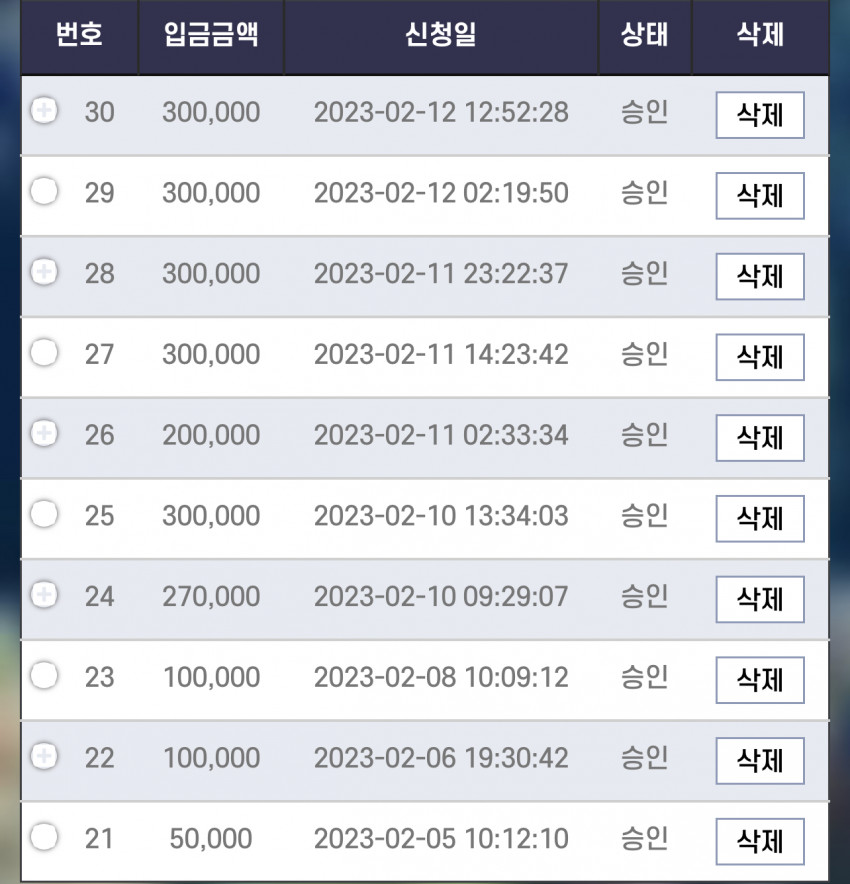
Task: Click 삭제 for row 28
Action: [760, 276]
